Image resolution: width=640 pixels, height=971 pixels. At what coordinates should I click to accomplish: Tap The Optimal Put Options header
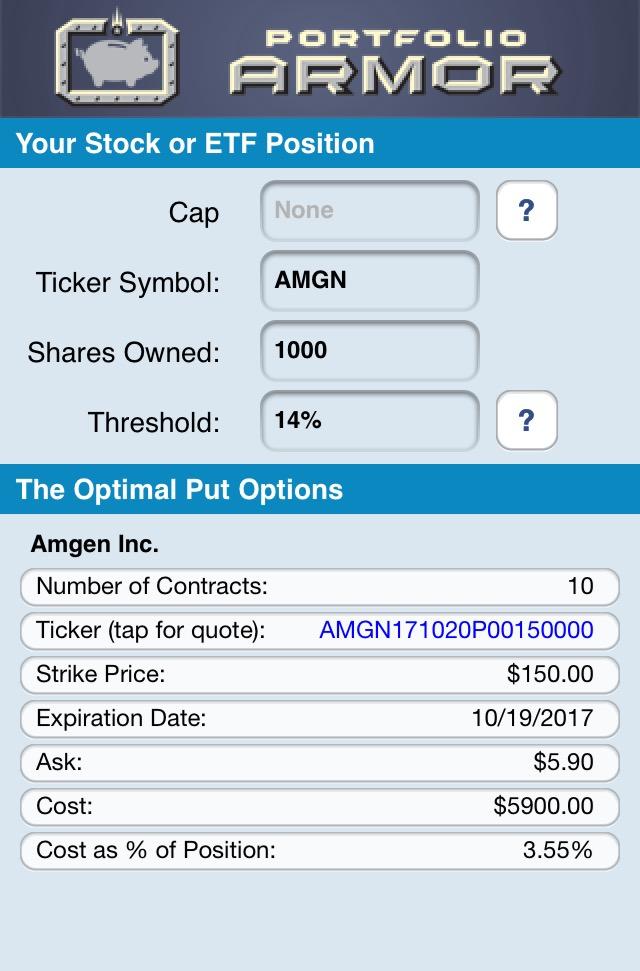tap(320, 489)
